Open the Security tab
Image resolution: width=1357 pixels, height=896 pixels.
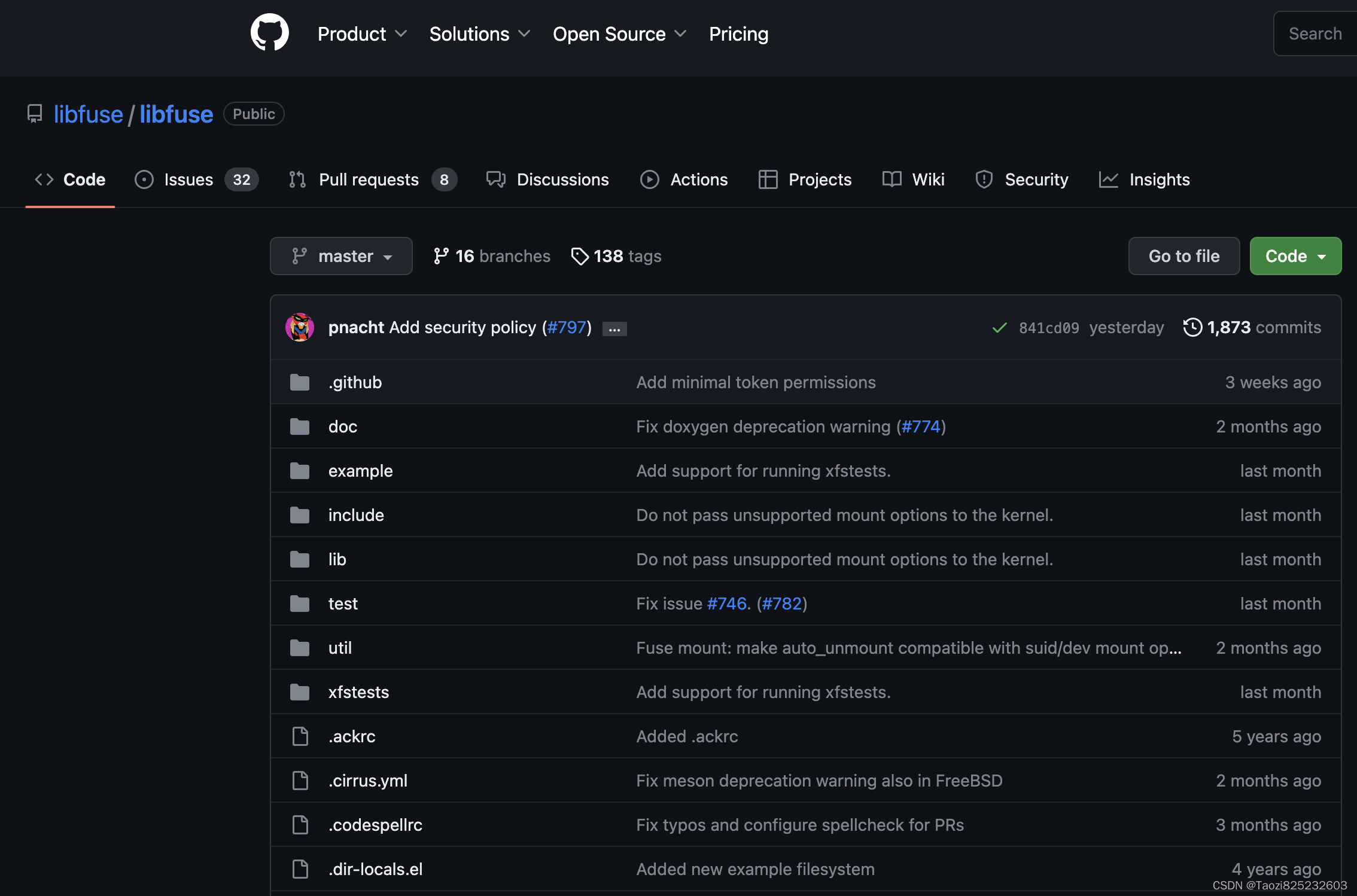[x=1021, y=179]
